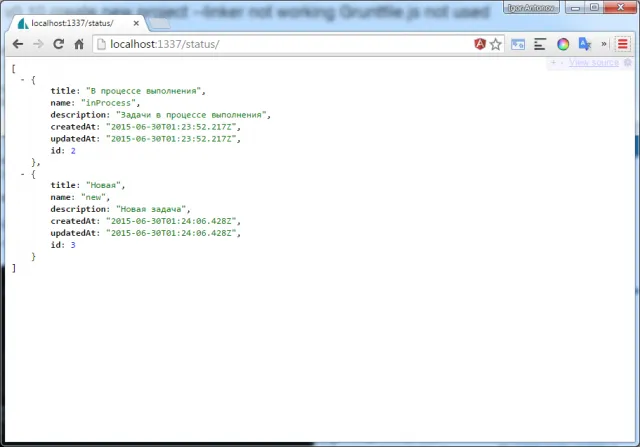Image resolution: width=640 pixels, height=447 pixels.
Task: Click the id value 3
Action: tap(73, 245)
